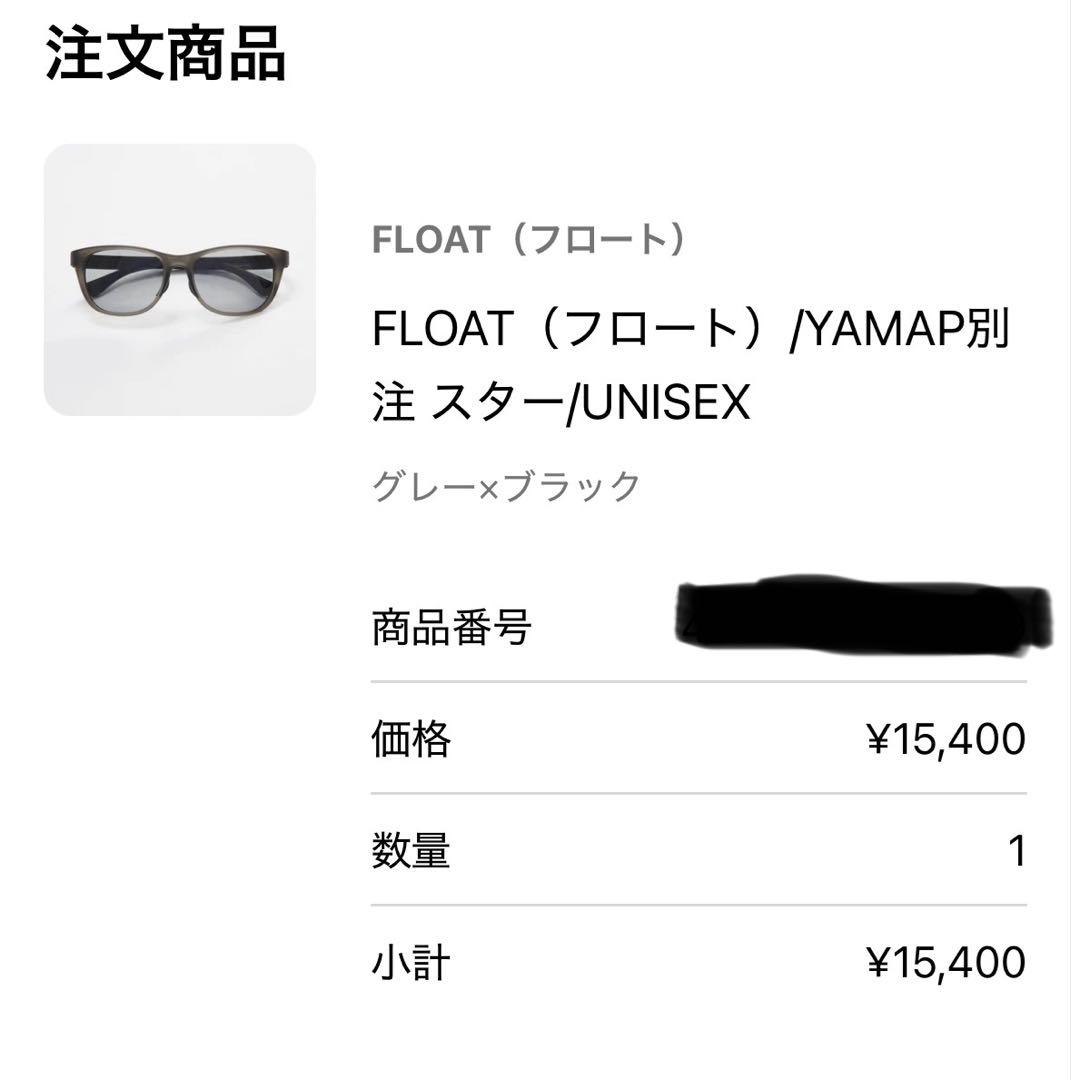The width and height of the screenshot is (1071, 1080).
Task: Click the divider under 商品番号 row
Action: click(x=700, y=681)
